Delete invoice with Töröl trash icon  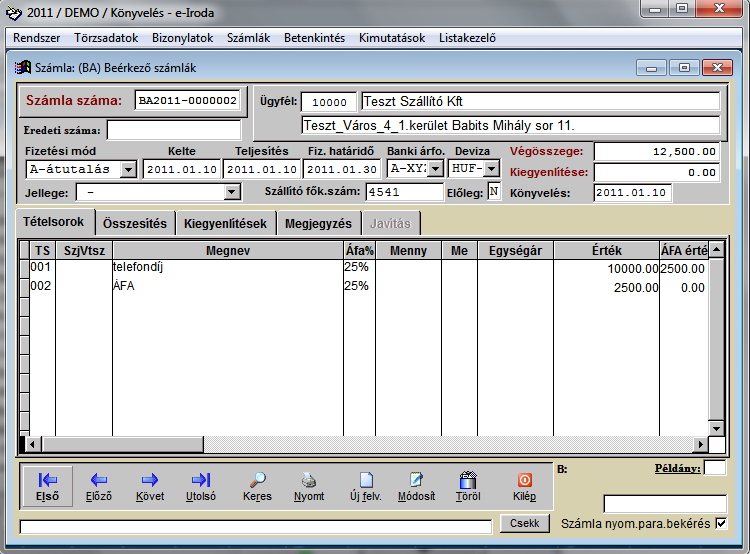[x=467, y=485]
